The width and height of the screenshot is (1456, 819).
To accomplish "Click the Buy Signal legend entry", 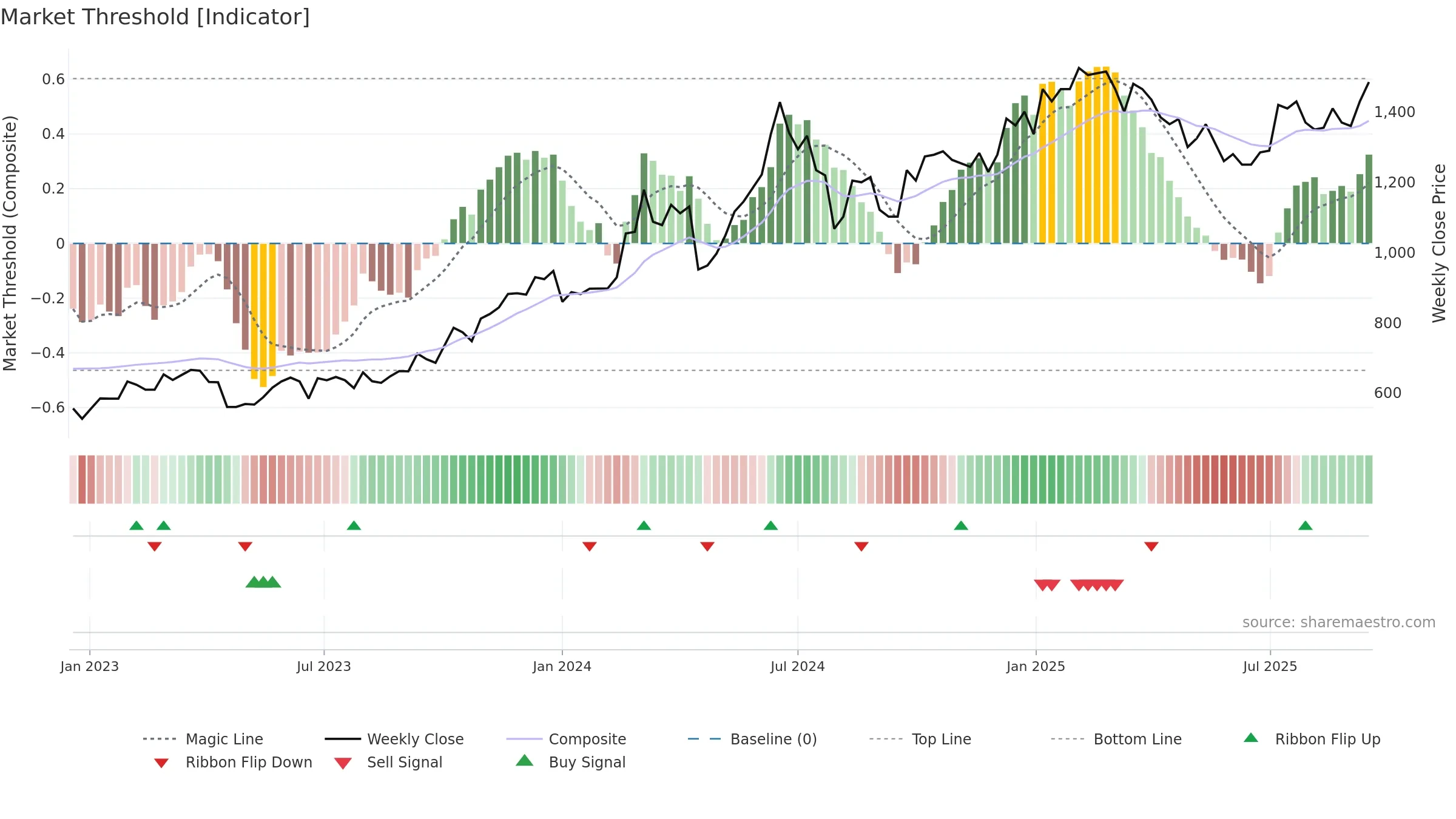I will (570, 762).
